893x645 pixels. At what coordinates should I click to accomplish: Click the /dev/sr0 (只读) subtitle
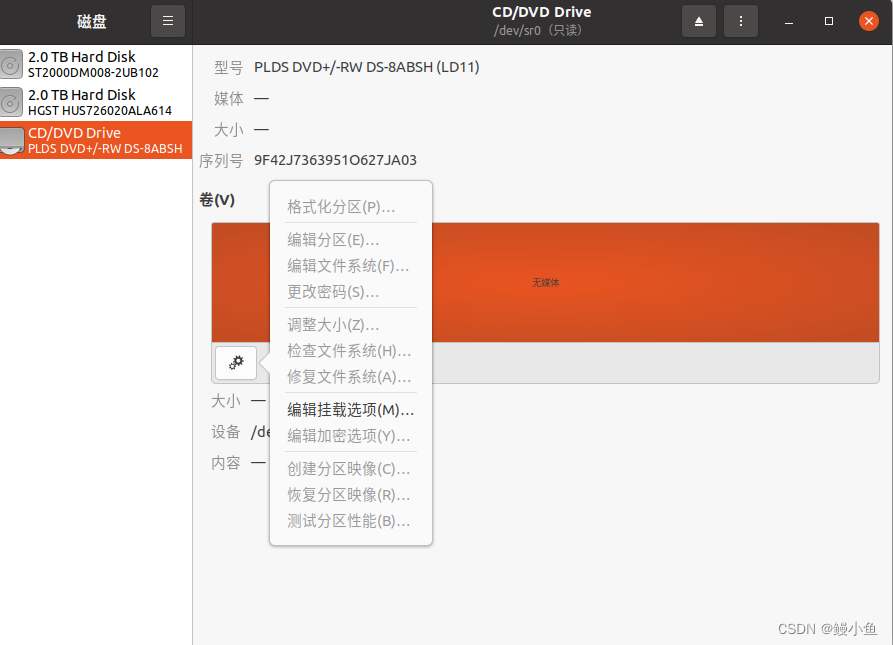click(x=538, y=30)
